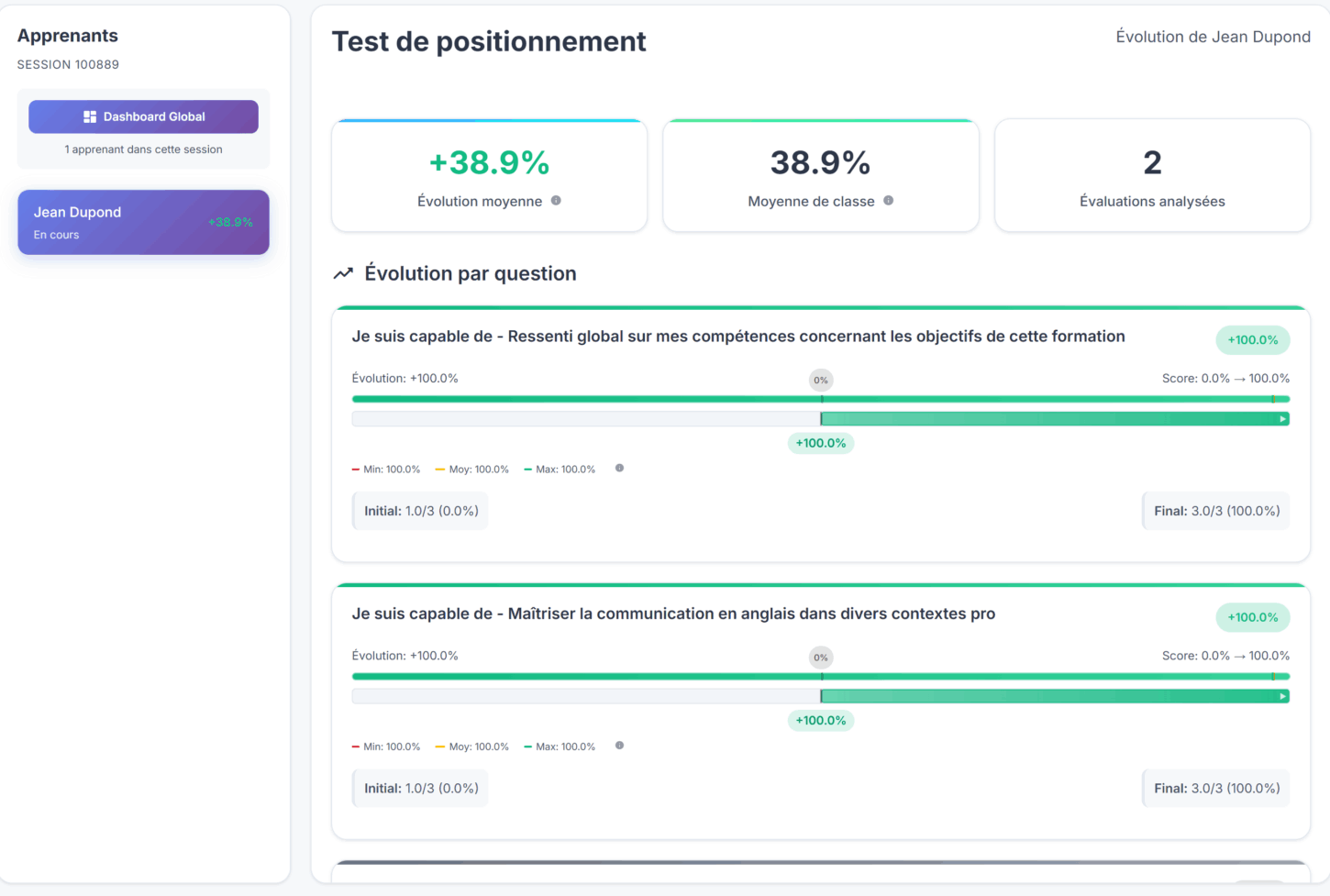This screenshot has width=1330, height=896.
Task: Click the Évaluations analysées stat card
Action: tap(1152, 175)
